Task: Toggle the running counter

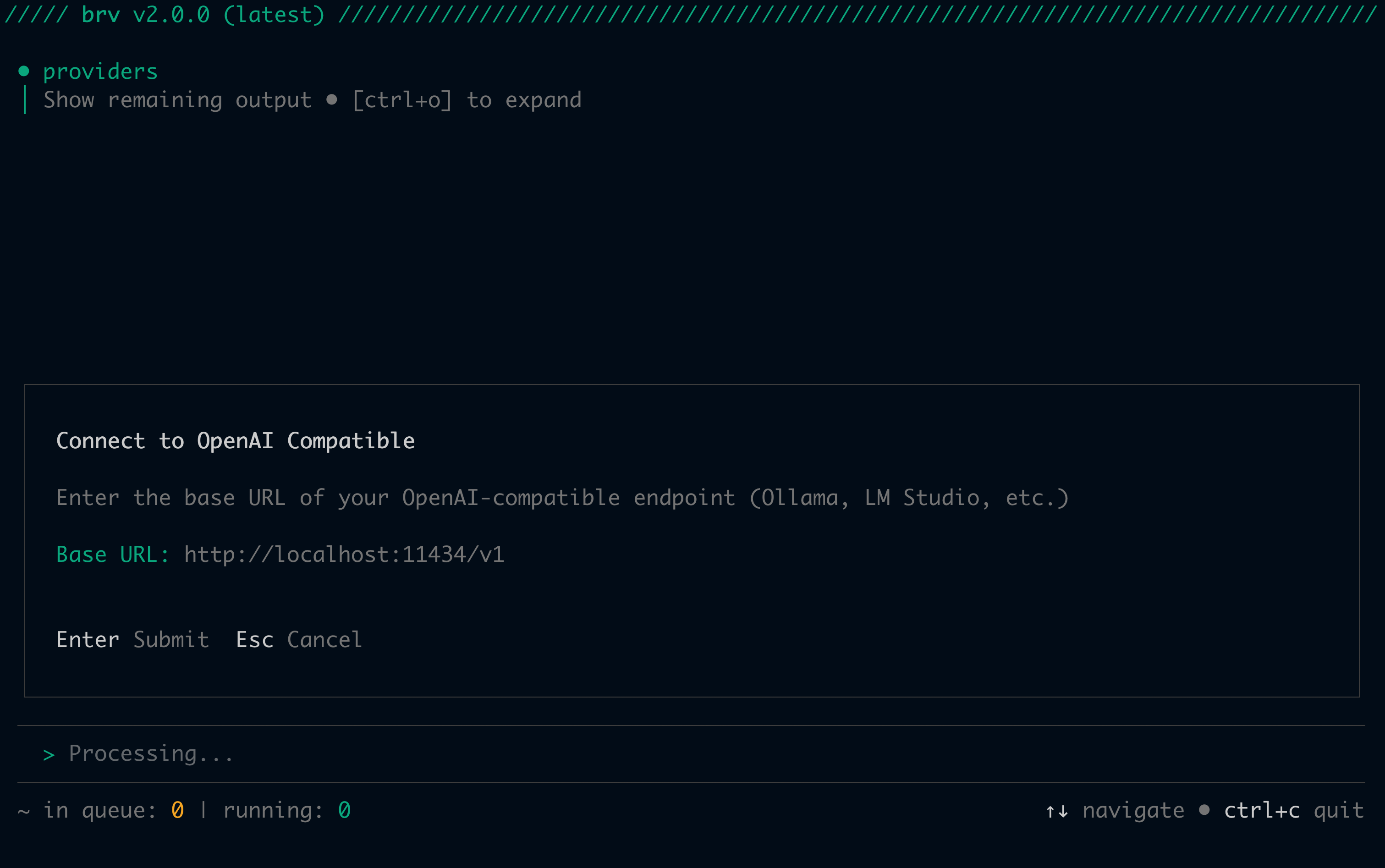Action: click(x=344, y=809)
